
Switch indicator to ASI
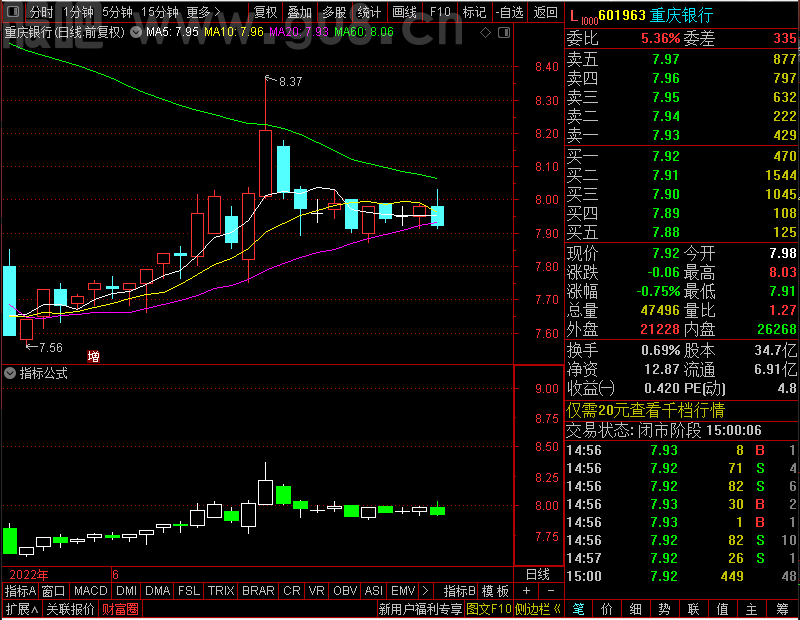coord(373,591)
